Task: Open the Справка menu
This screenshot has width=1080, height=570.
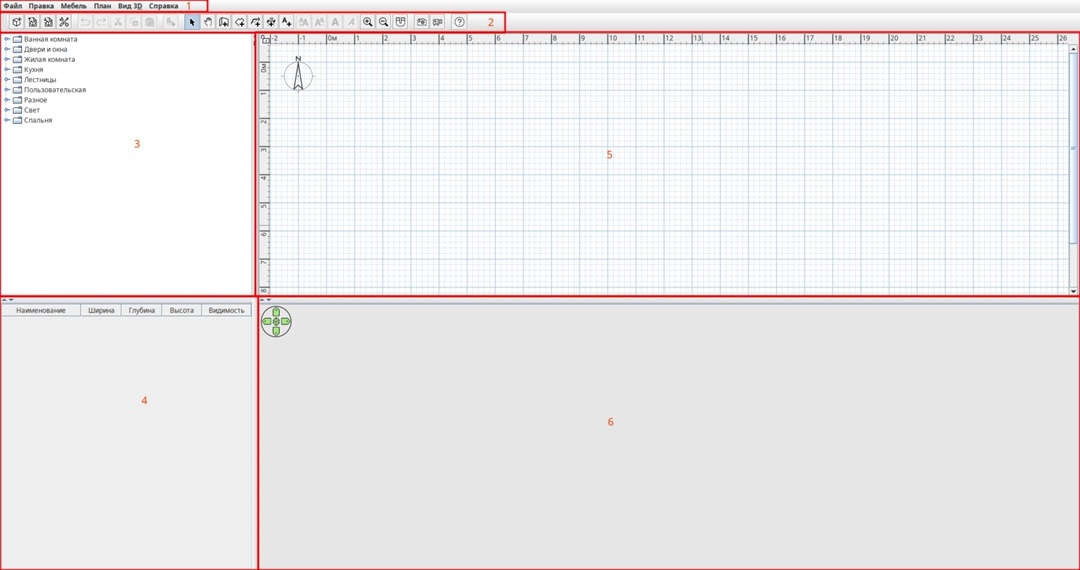Action: (x=163, y=6)
